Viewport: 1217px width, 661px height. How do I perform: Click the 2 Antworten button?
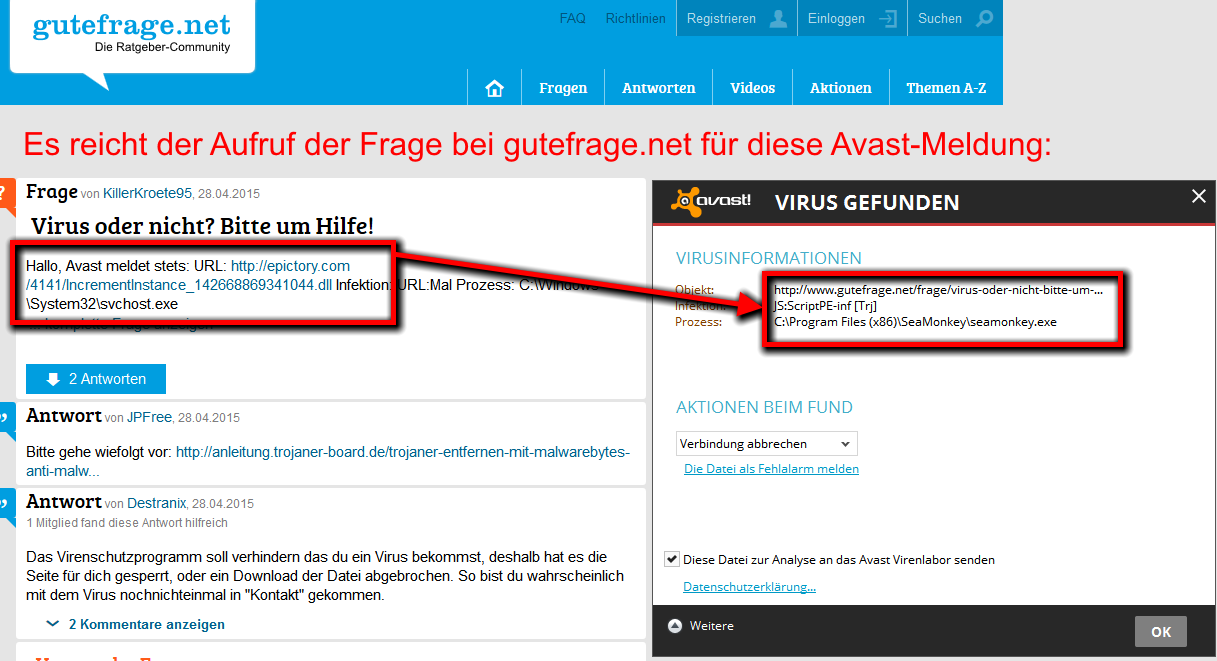(96, 379)
